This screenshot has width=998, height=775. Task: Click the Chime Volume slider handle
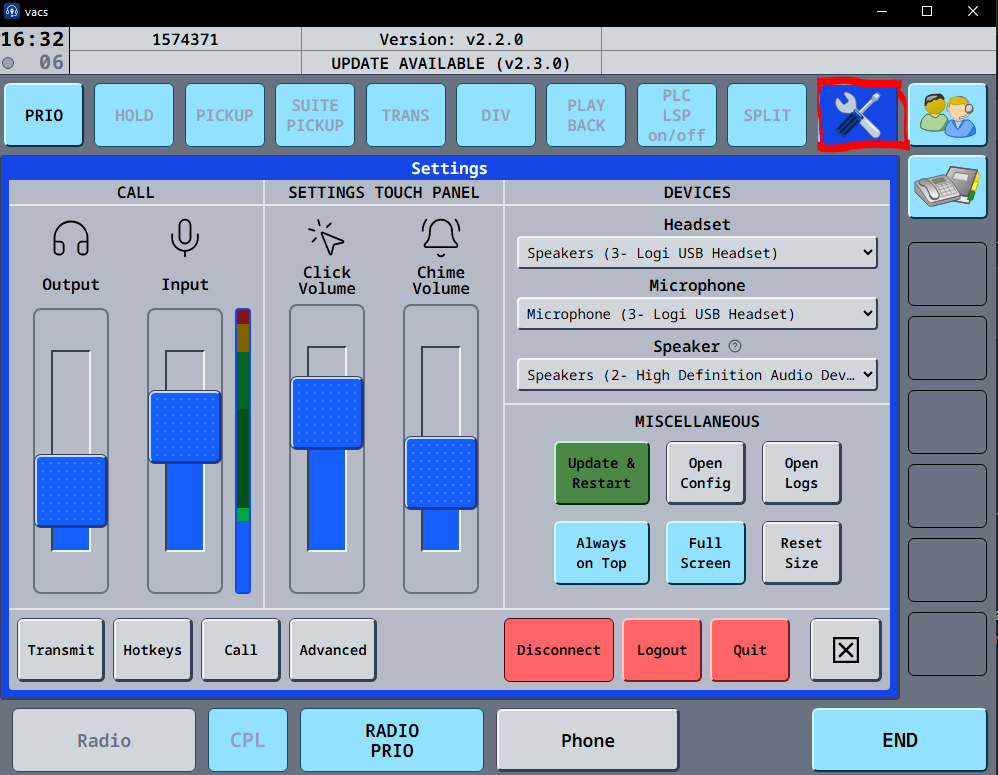[x=440, y=473]
